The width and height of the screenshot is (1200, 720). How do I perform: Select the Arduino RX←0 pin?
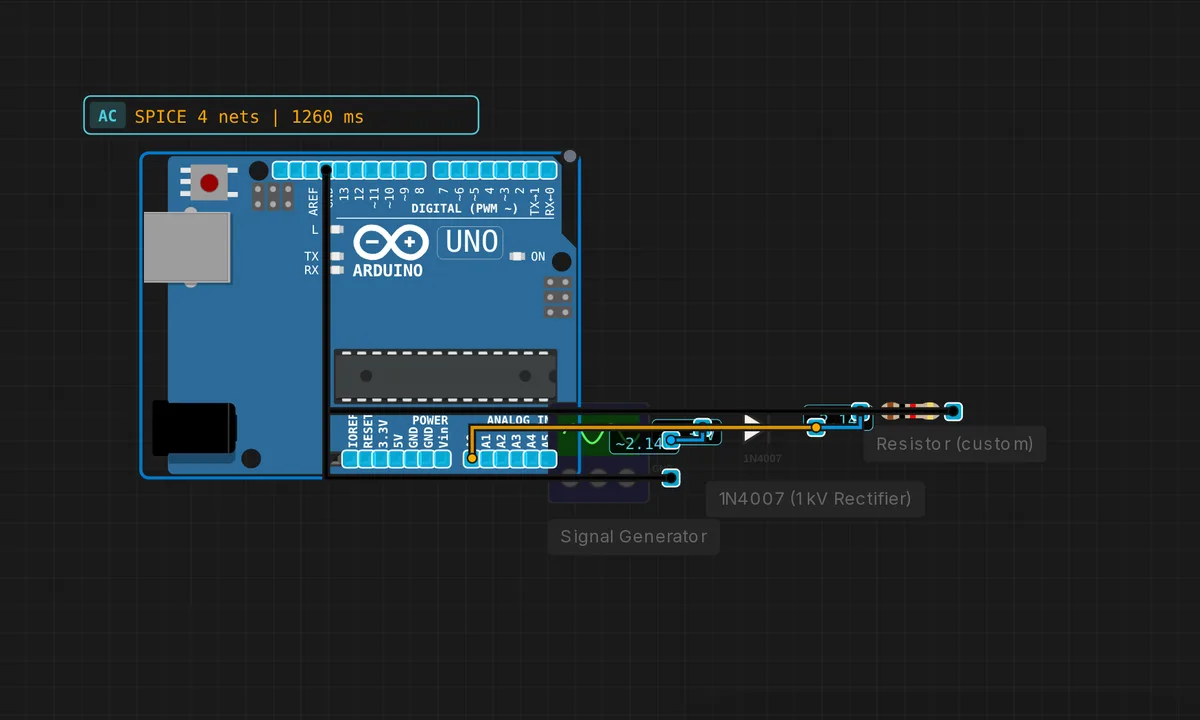(549, 170)
